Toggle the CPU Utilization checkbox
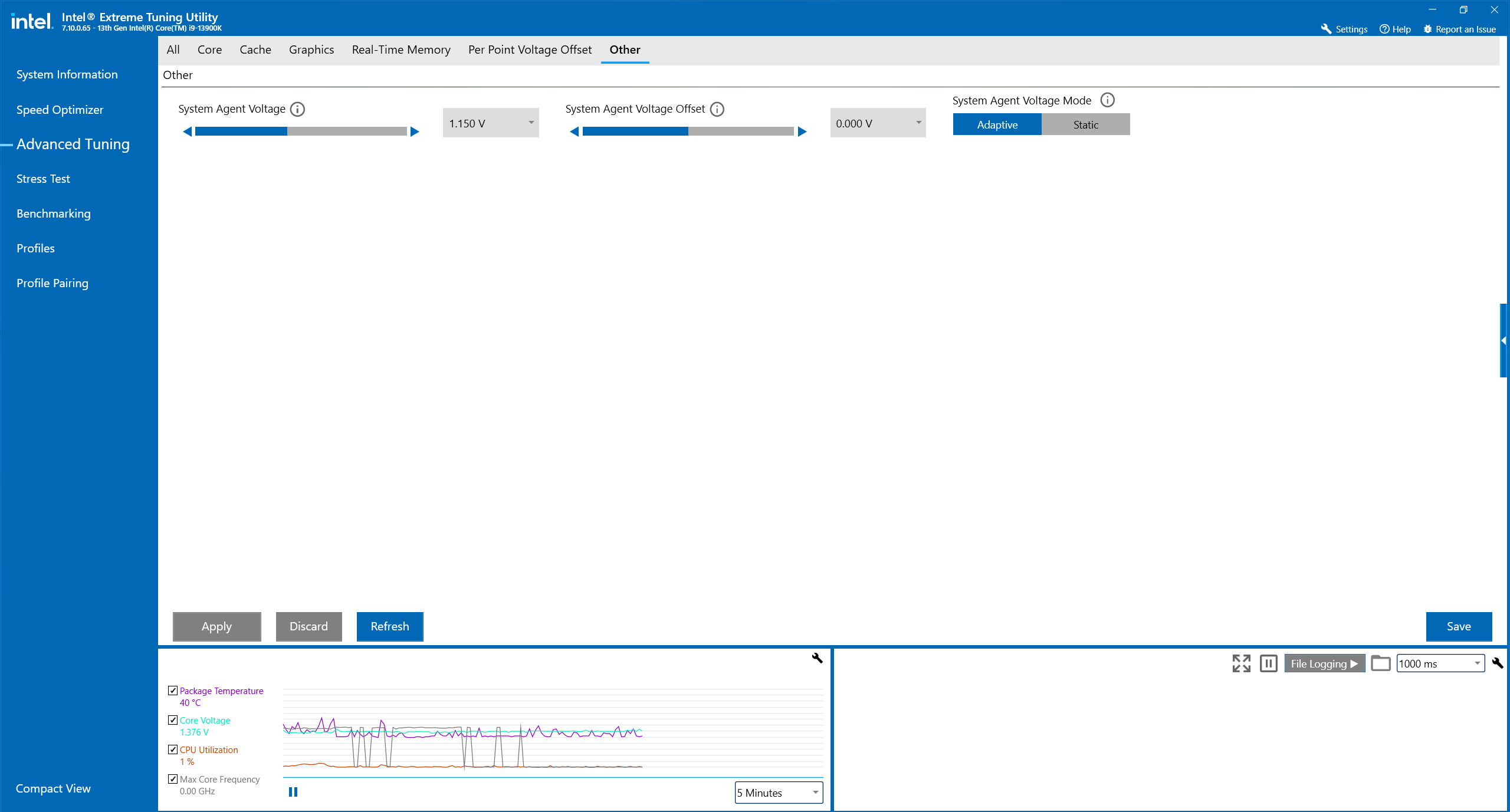Screen dimensions: 1510x812 (x=173, y=749)
